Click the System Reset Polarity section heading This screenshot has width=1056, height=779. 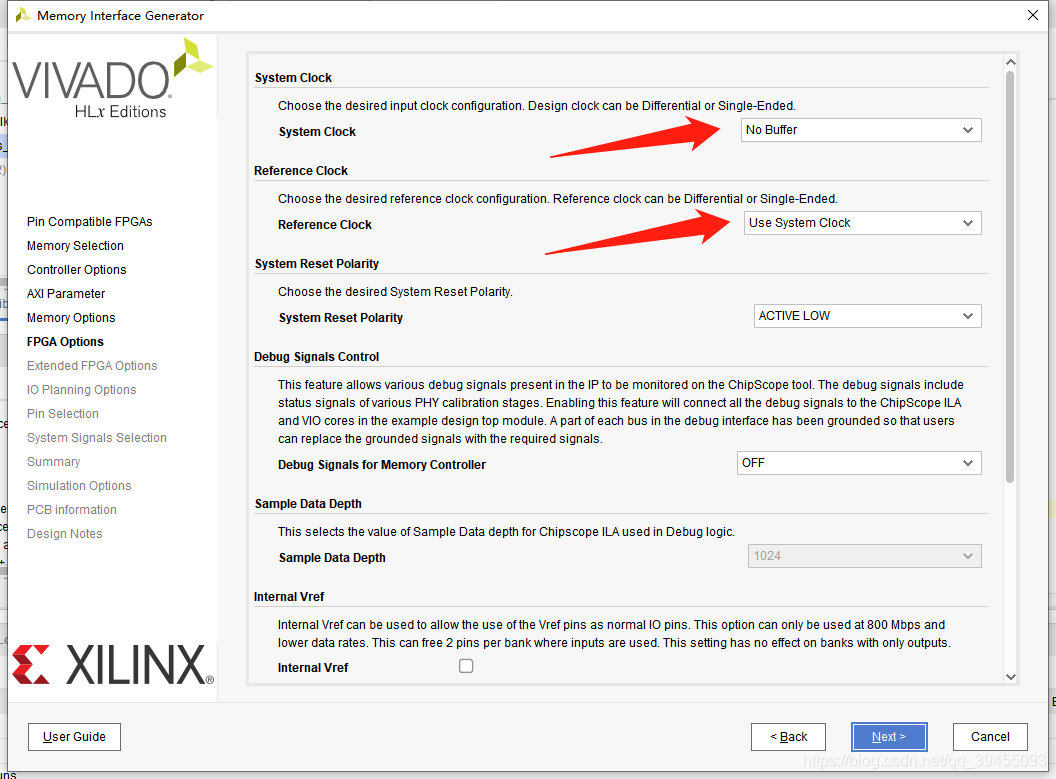pyautogui.click(x=317, y=264)
